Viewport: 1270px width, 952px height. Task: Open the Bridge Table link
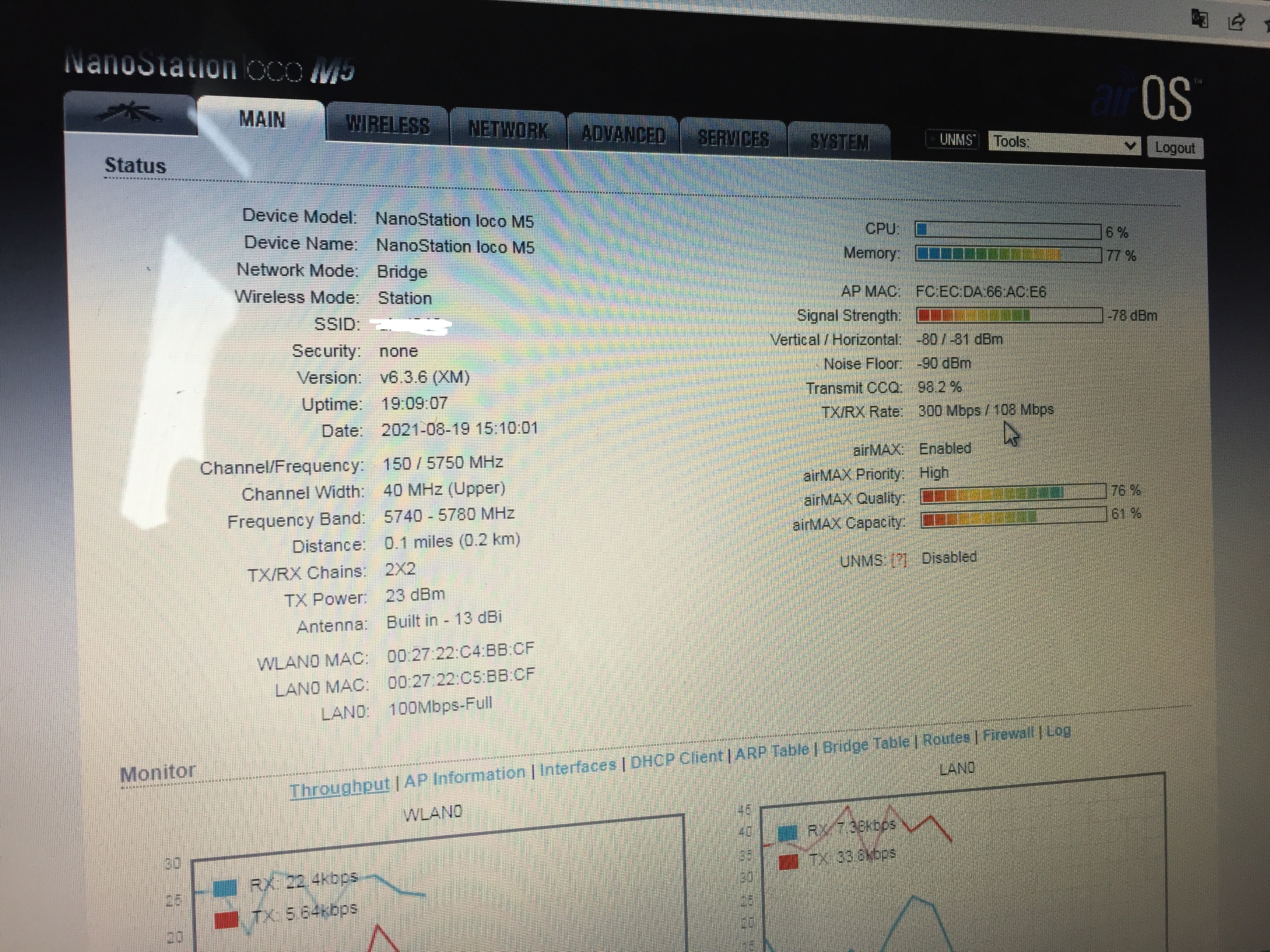[866, 744]
